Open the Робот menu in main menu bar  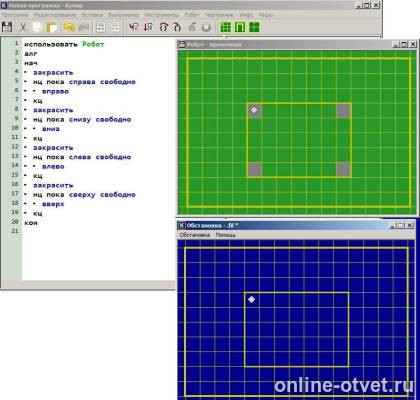click(192, 15)
